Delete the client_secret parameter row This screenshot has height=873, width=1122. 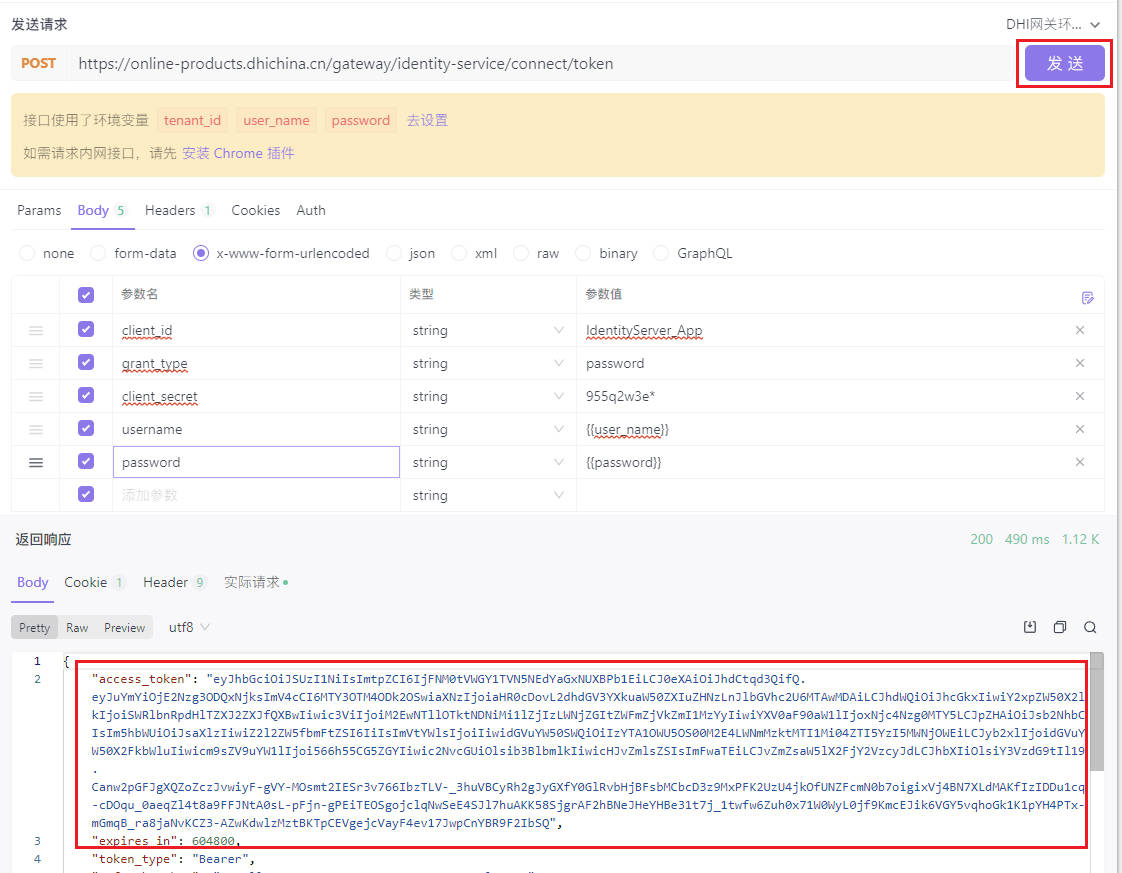tap(1080, 396)
